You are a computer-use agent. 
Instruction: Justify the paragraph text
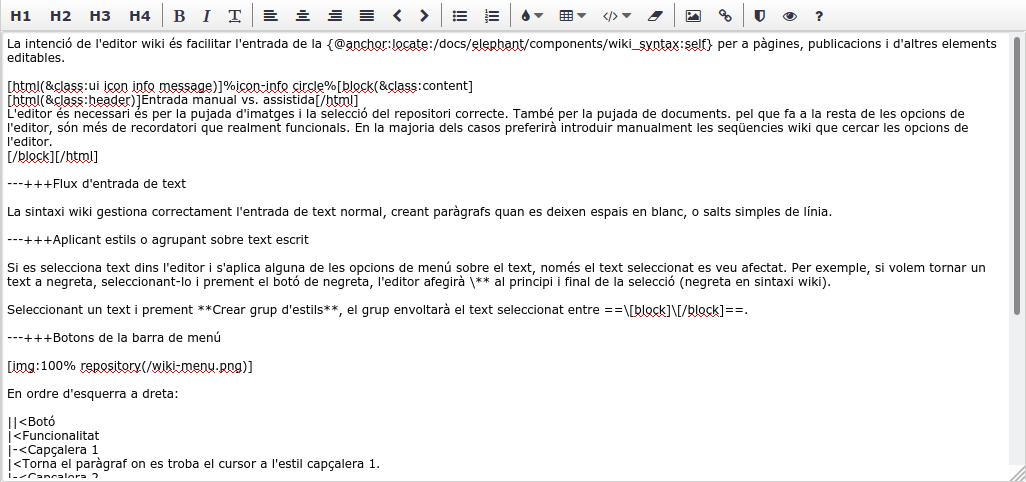click(366, 16)
